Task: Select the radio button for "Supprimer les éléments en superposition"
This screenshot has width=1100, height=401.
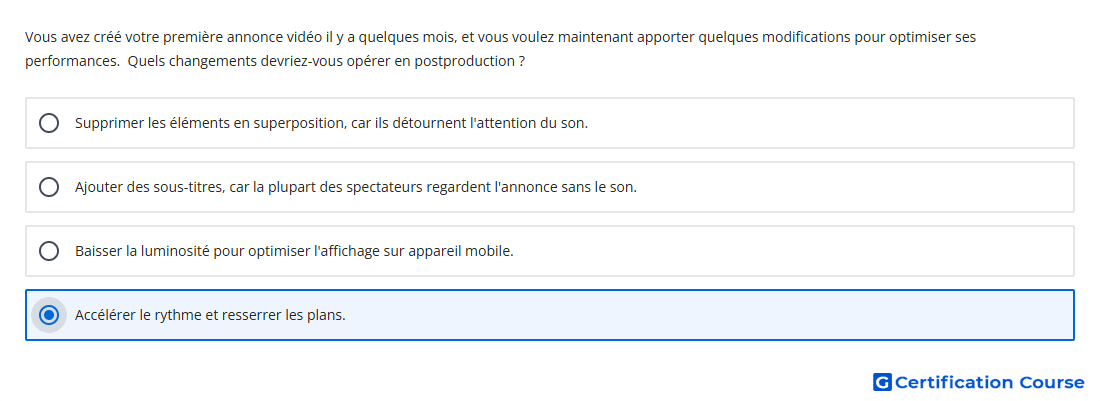Action: 49,123
